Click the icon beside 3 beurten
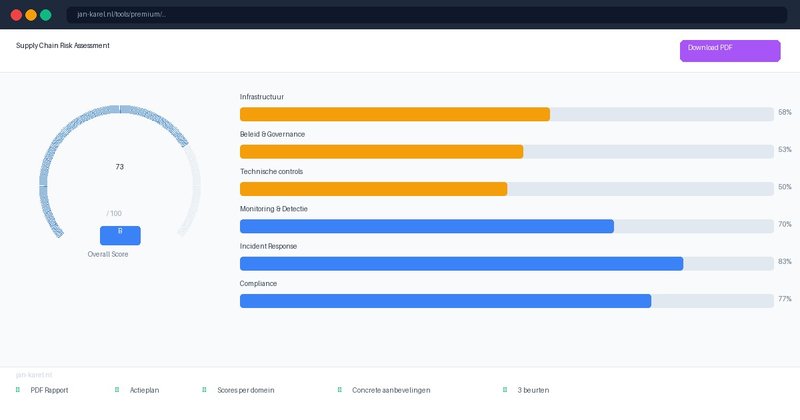Viewport: 800px width, 420px height. pyautogui.click(x=505, y=390)
